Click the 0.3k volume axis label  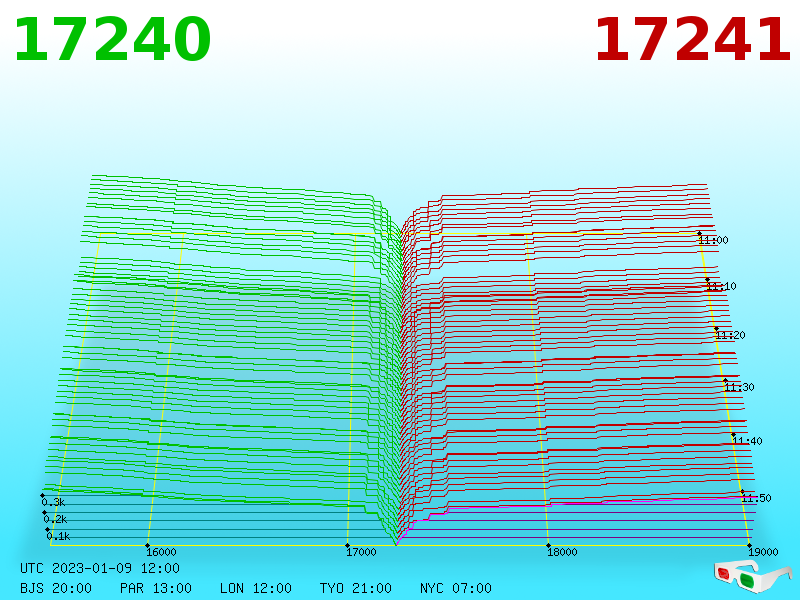pyautogui.click(x=53, y=503)
